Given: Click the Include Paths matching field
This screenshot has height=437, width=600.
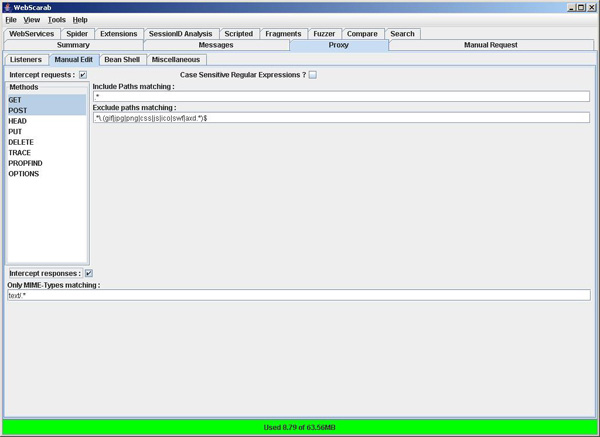Looking at the screenshot, I should (341, 96).
